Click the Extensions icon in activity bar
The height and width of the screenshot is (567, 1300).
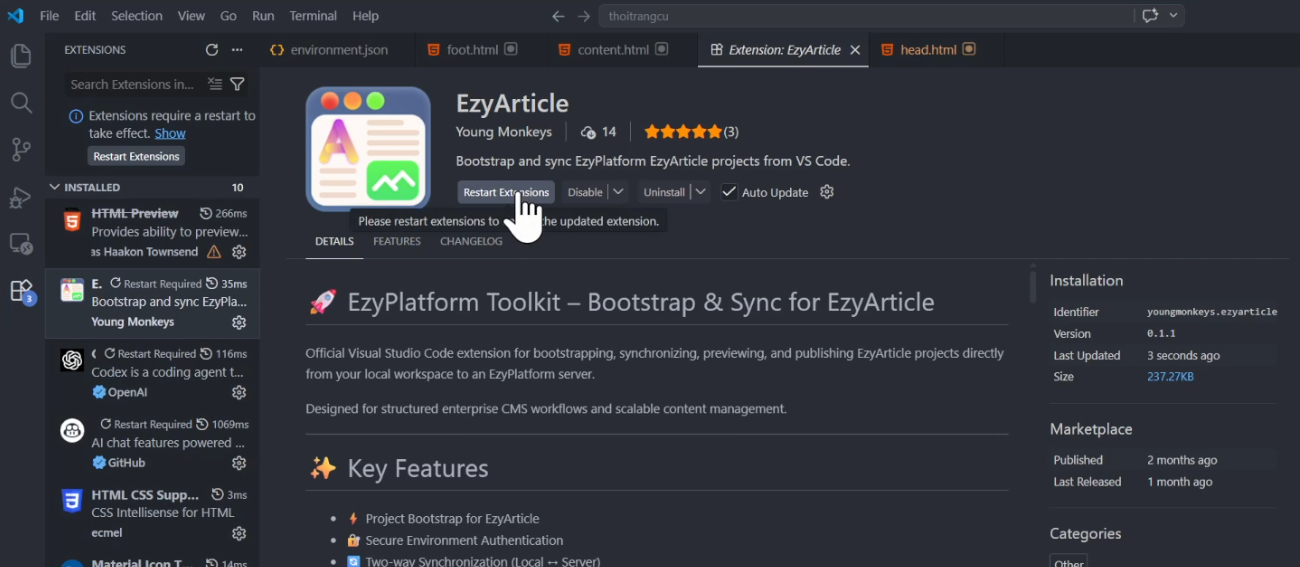21,291
